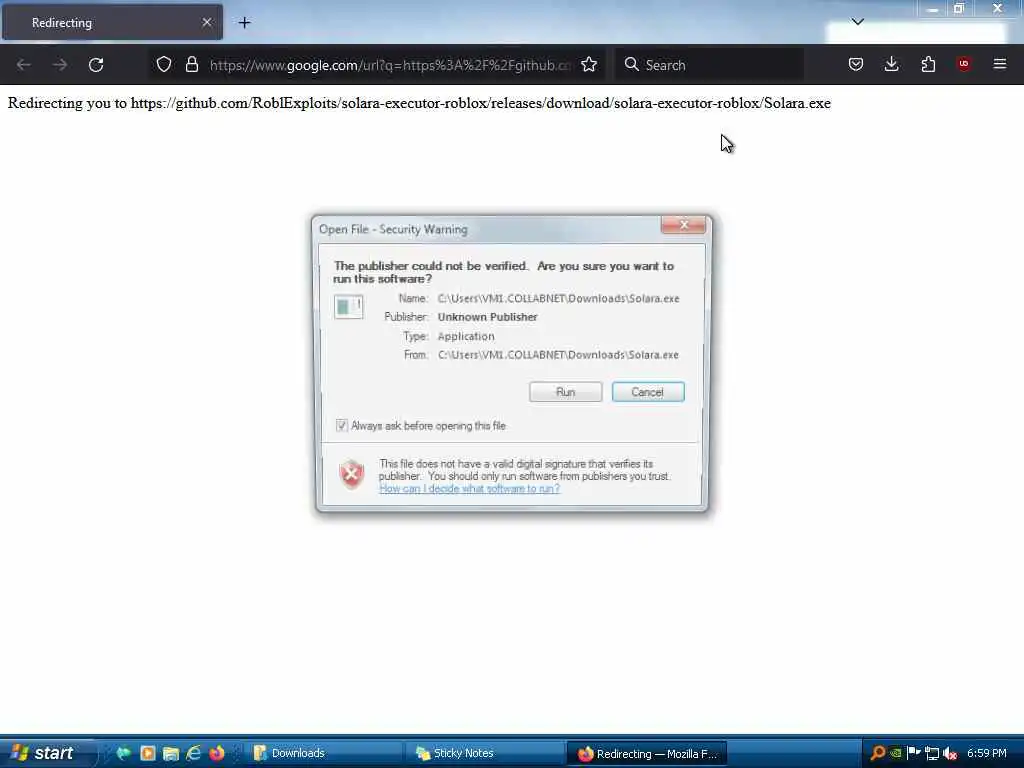Select the Redirecting tab
Viewport: 1024px width, 768px height.
tap(112, 22)
